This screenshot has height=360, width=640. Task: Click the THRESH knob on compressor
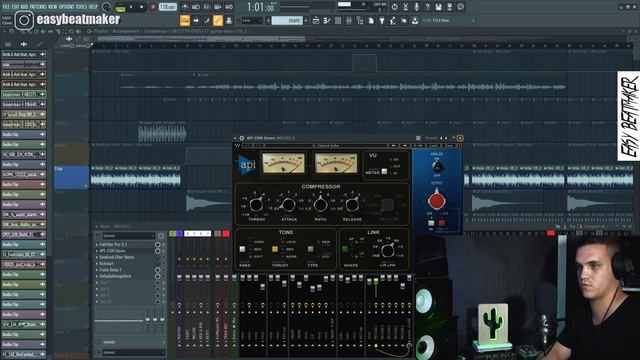coord(256,204)
